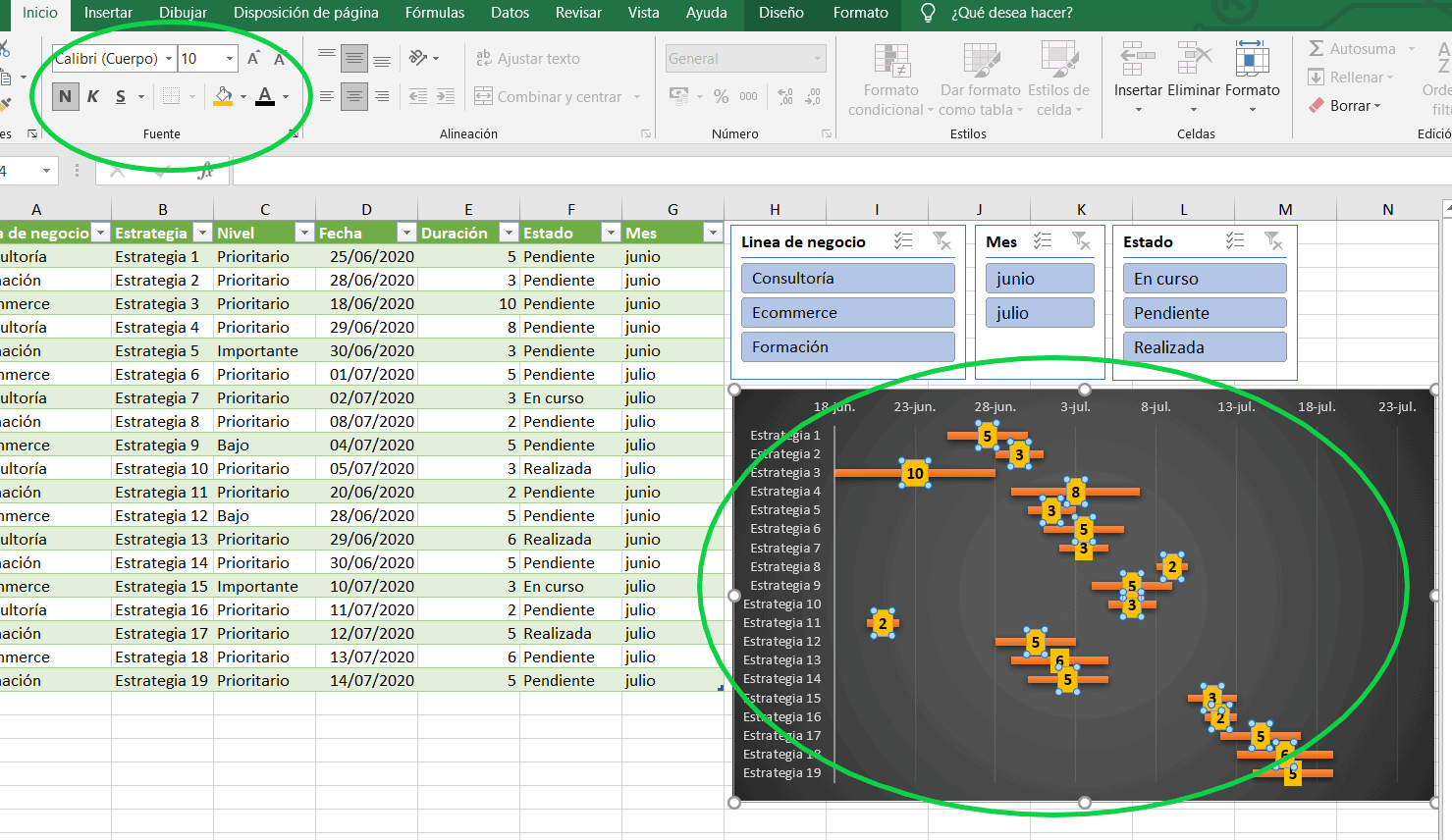Open the Formato condicional menu

click(890, 79)
